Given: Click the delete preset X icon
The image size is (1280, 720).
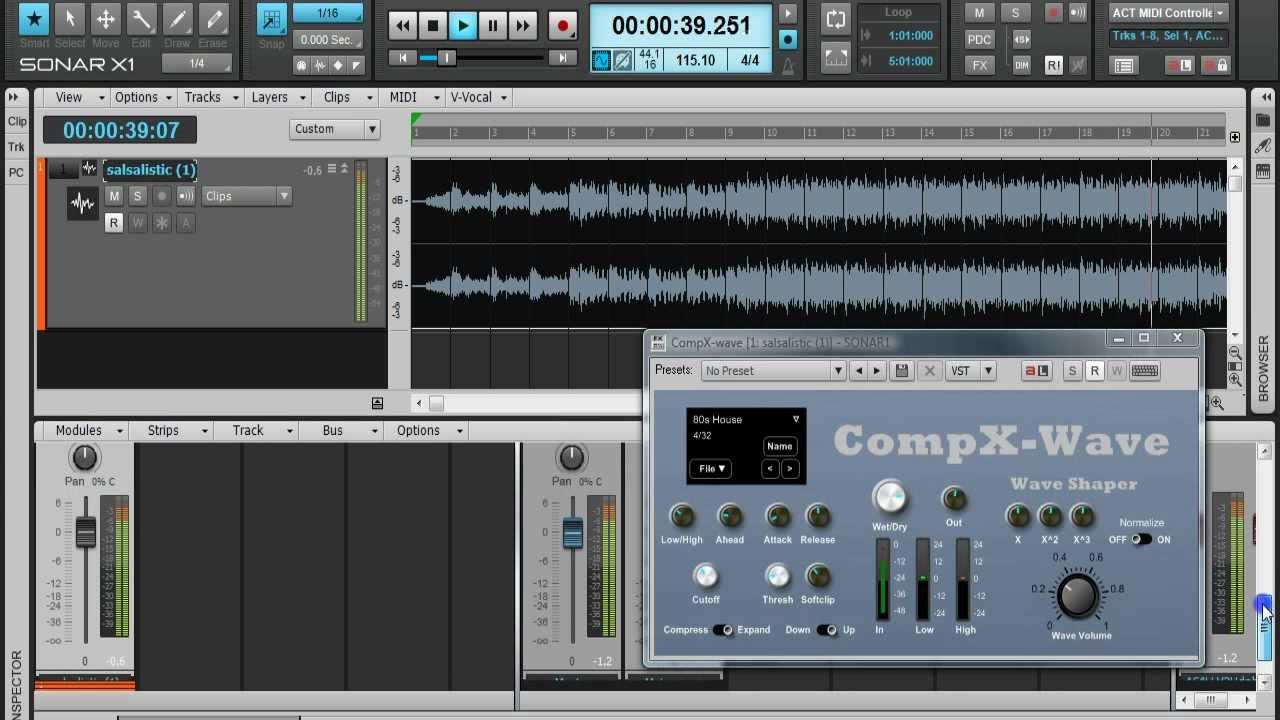Looking at the screenshot, I should [929, 371].
